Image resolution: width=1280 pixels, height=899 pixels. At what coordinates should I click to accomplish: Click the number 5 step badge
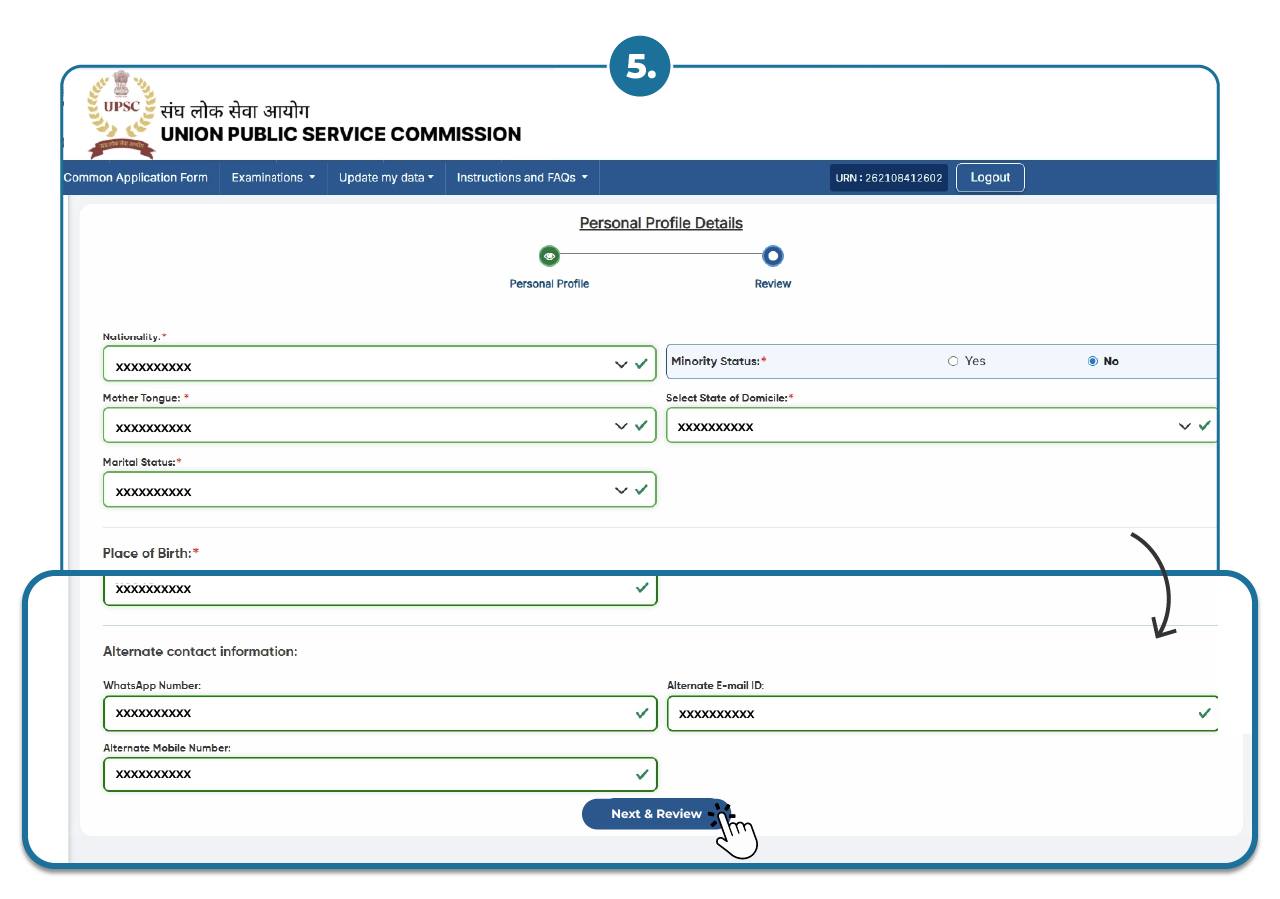pos(640,65)
